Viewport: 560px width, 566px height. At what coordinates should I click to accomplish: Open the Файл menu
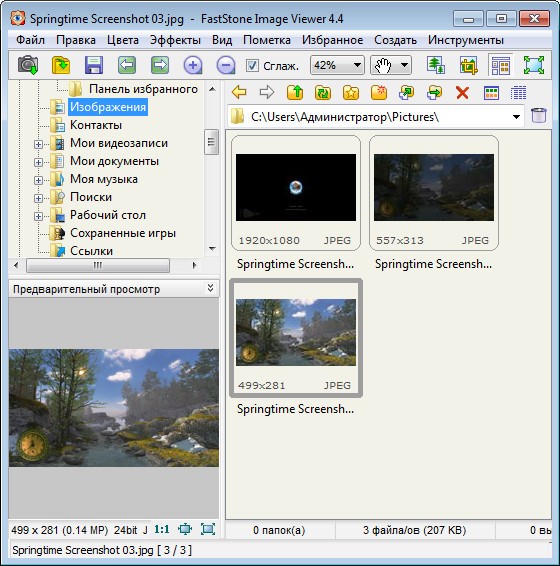[x=30, y=40]
